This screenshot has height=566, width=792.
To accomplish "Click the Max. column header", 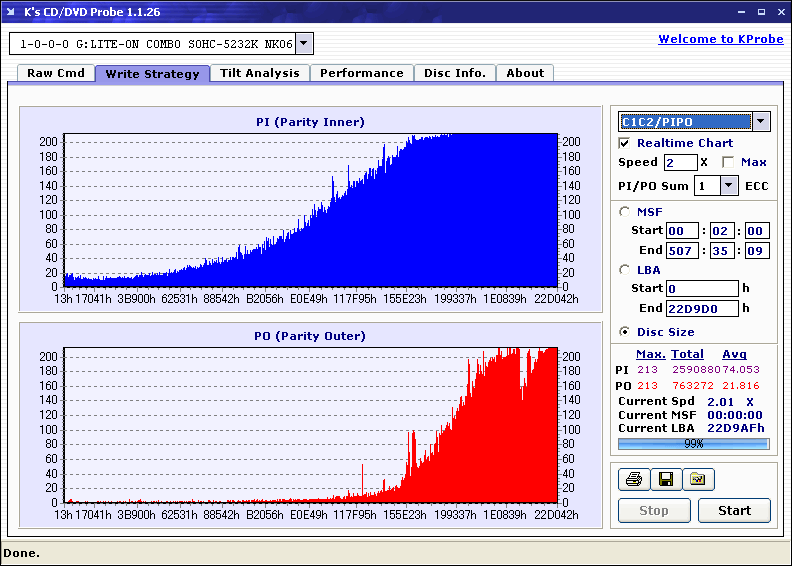I will [651, 354].
